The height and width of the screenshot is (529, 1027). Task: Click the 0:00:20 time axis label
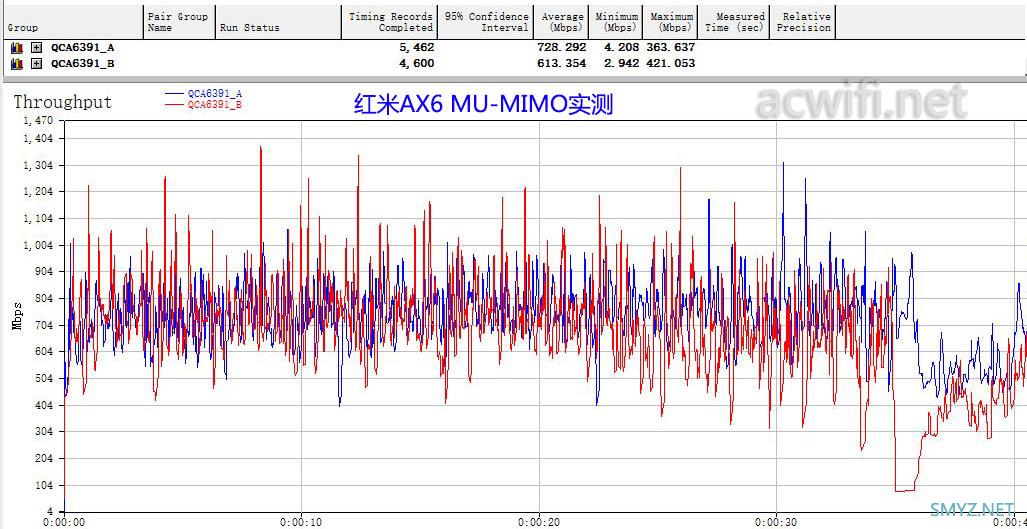point(539,522)
